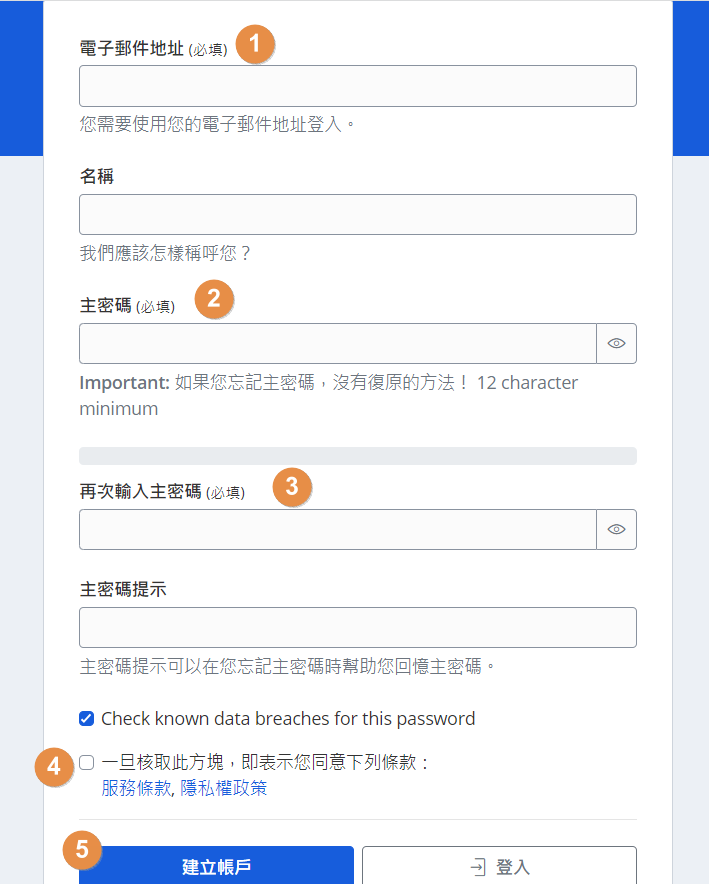Click the 電子郵件地址 email input field
The image size is (709, 884).
[x=357, y=86]
